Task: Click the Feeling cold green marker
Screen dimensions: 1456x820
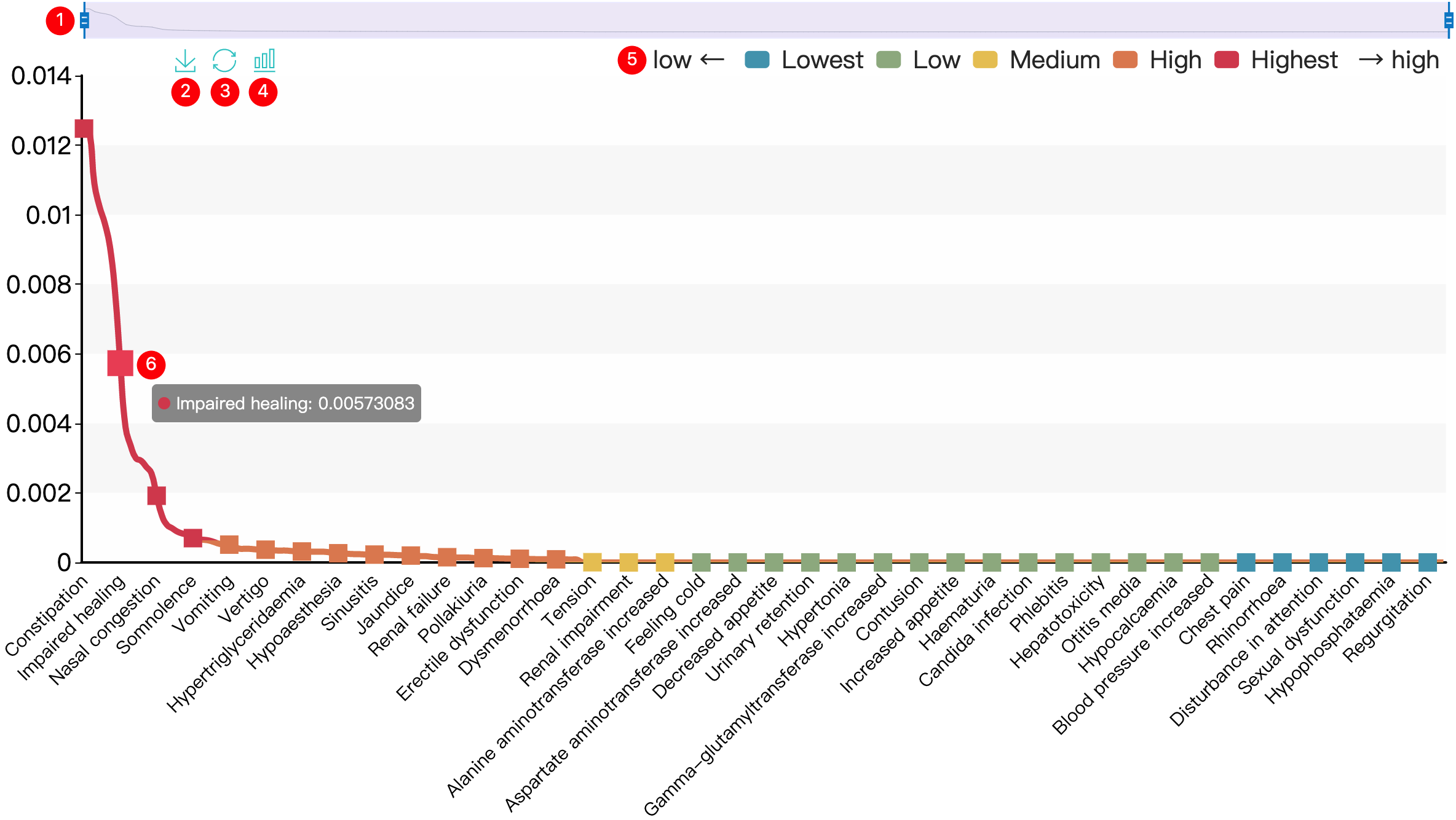Action: click(x=701, y=562)
